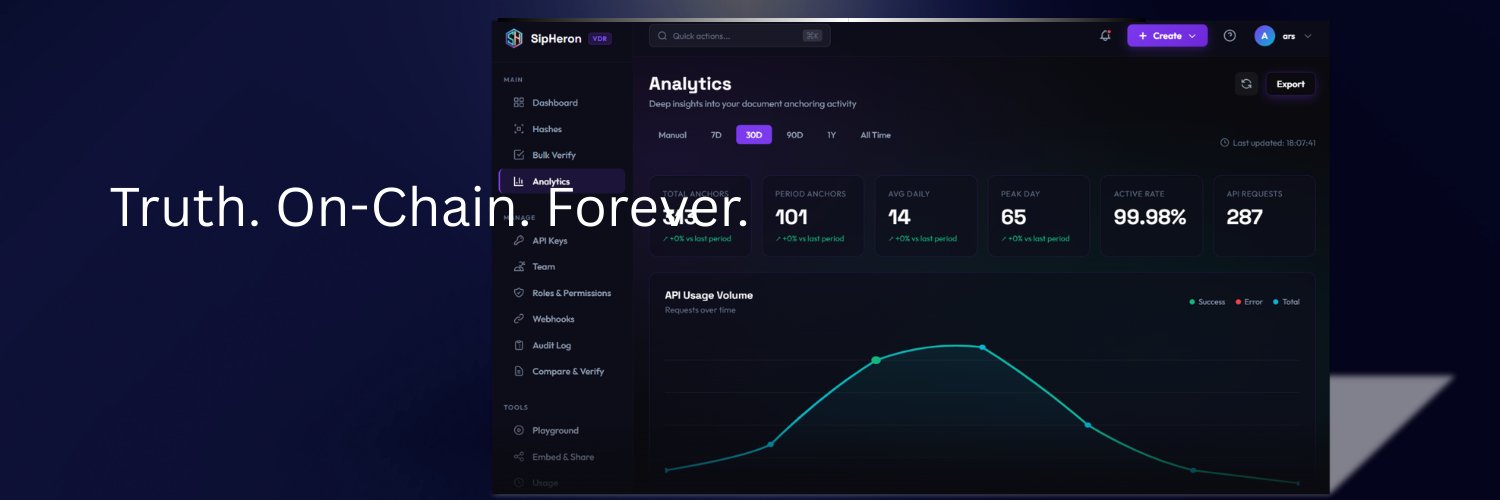Click the Active Rate 99.98% card
The image size is (1500, 500).
(x=1151, y=216)
